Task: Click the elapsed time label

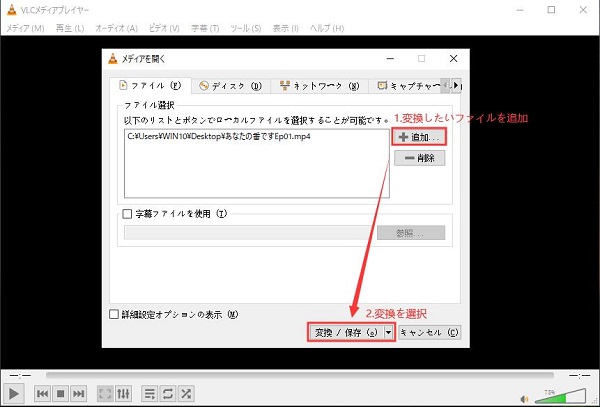Action: [x=20, y=376]
